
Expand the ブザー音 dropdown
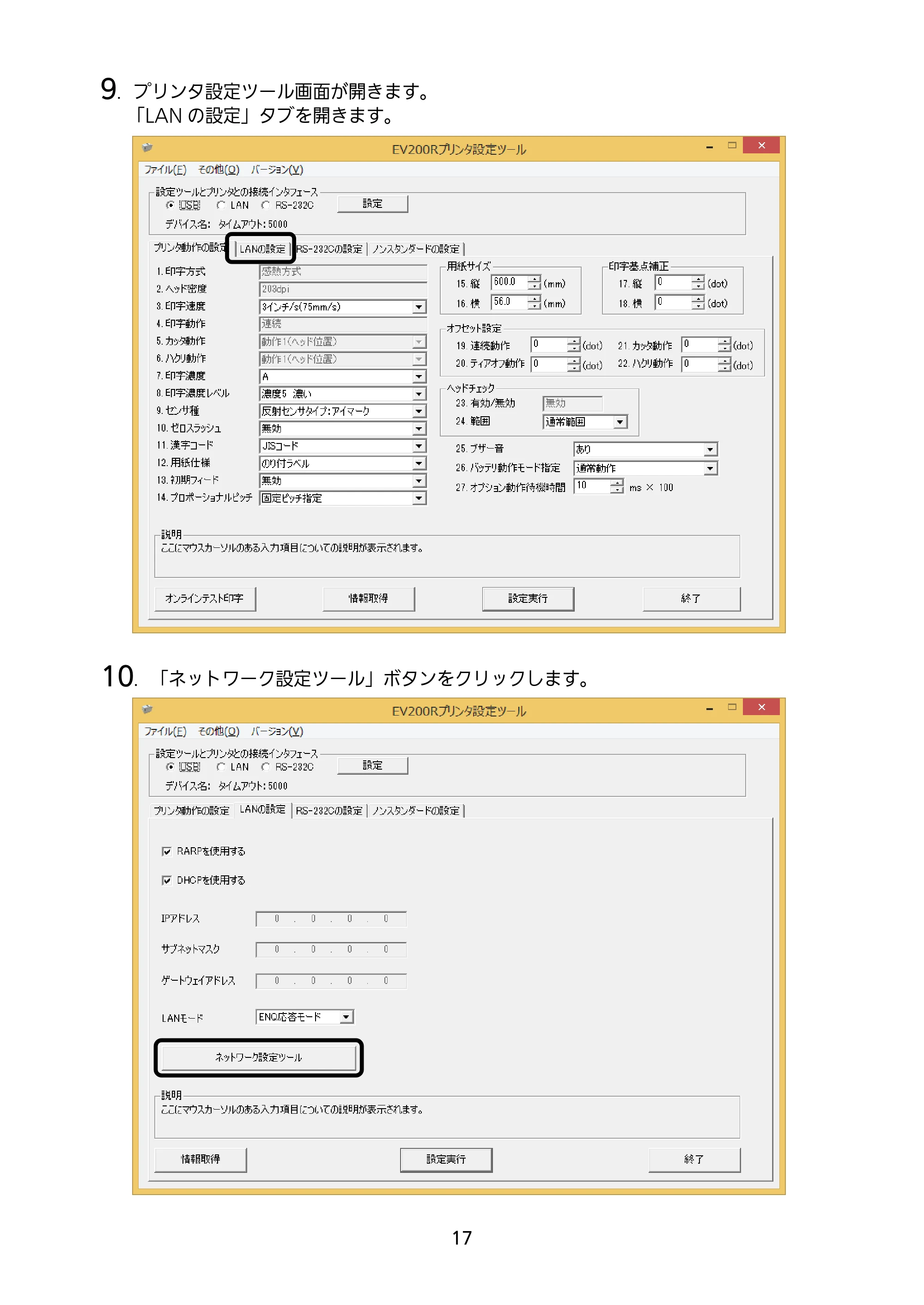(x=710, y=449)
